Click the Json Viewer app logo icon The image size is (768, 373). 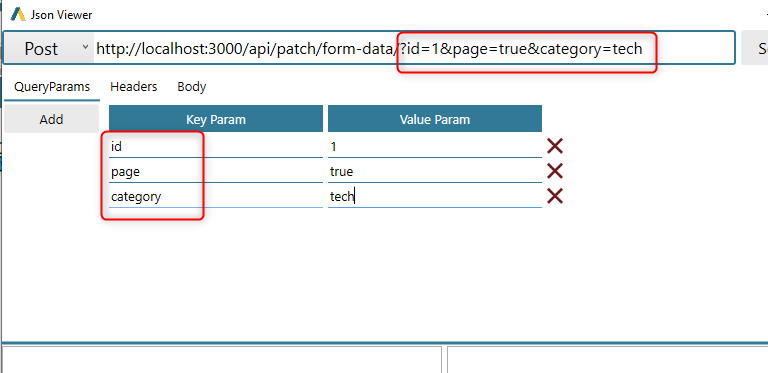click(x=18, y=14)
